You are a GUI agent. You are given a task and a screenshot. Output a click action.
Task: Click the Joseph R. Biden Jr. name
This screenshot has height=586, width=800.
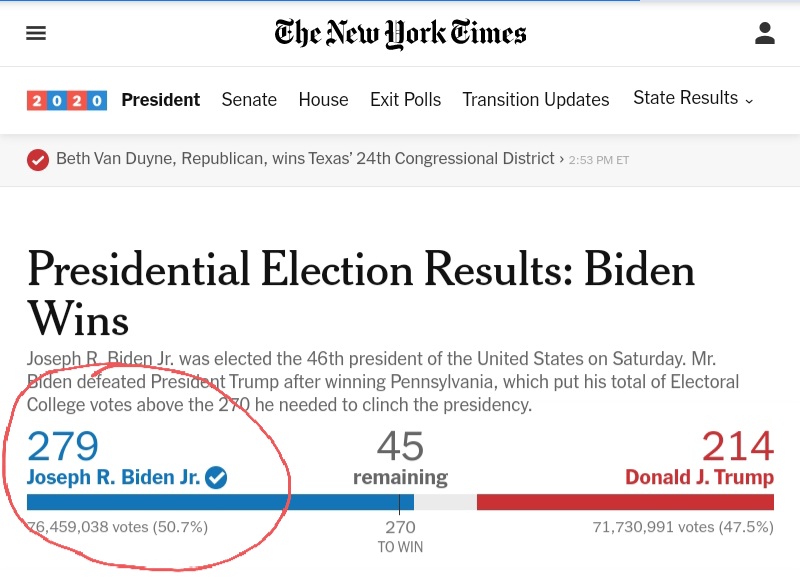click(113, 477)
